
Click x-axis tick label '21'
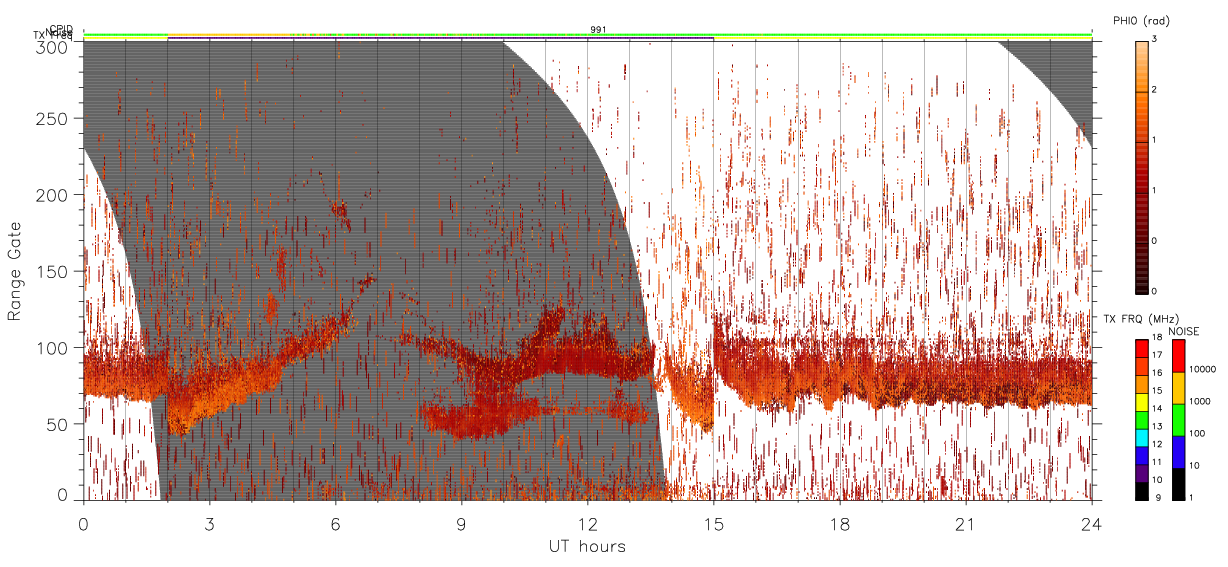click(966, 524)
